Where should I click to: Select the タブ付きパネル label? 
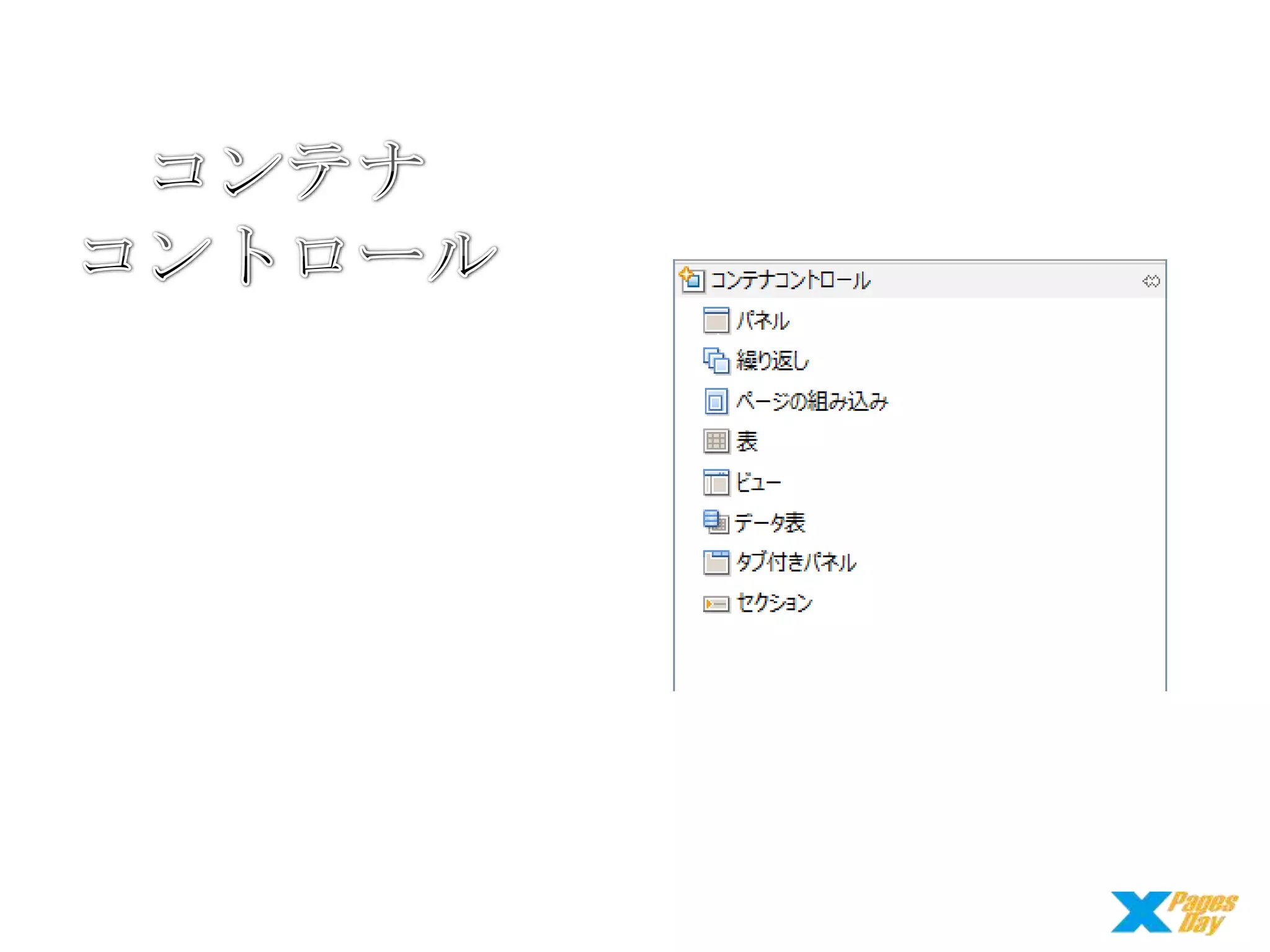click(x=796, y=563)
